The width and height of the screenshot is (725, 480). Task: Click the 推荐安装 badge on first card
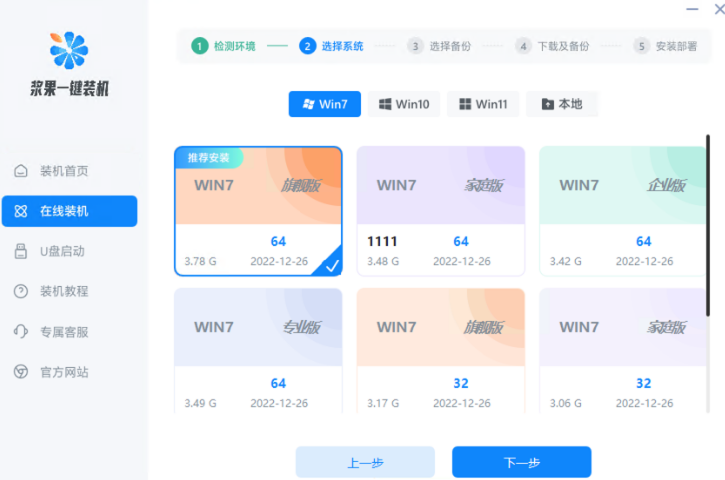tap(209, 158)
